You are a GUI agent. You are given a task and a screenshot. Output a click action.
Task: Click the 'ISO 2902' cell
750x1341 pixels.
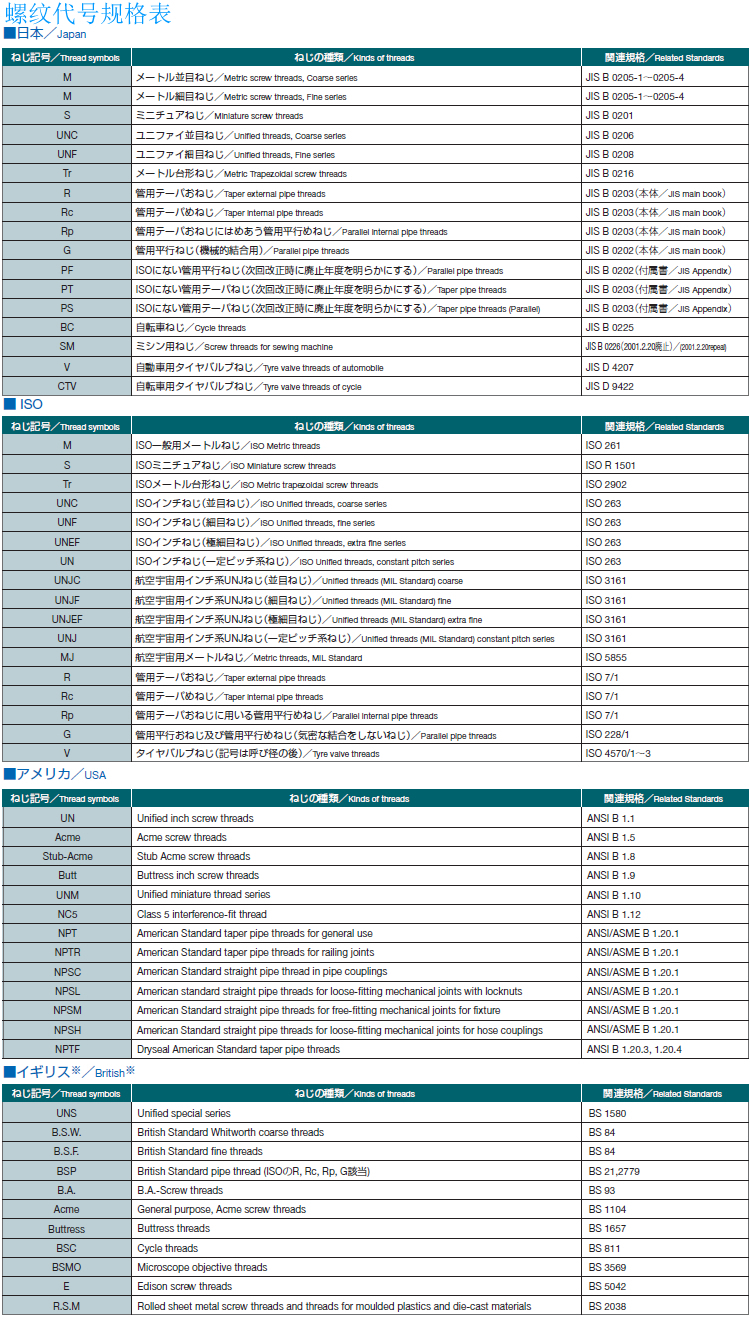coord(665,484)
